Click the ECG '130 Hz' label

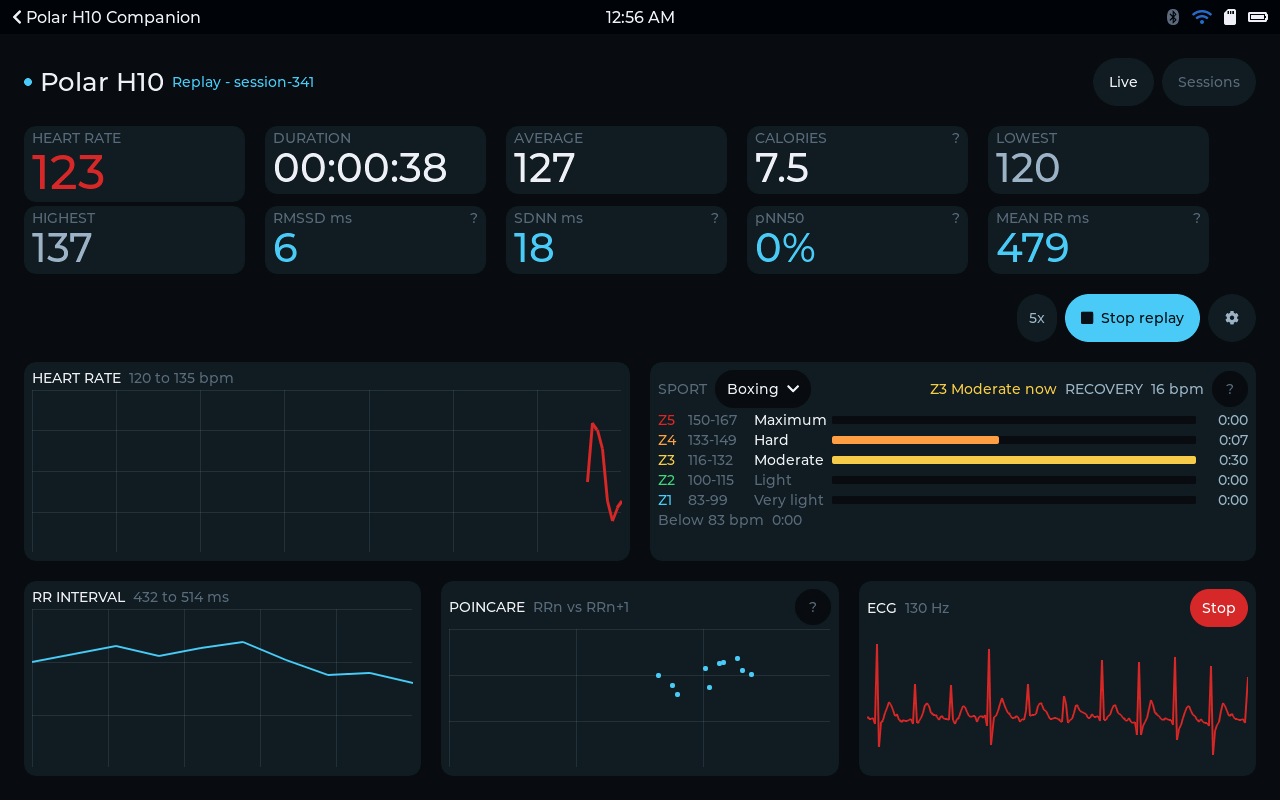coord(927,608)
